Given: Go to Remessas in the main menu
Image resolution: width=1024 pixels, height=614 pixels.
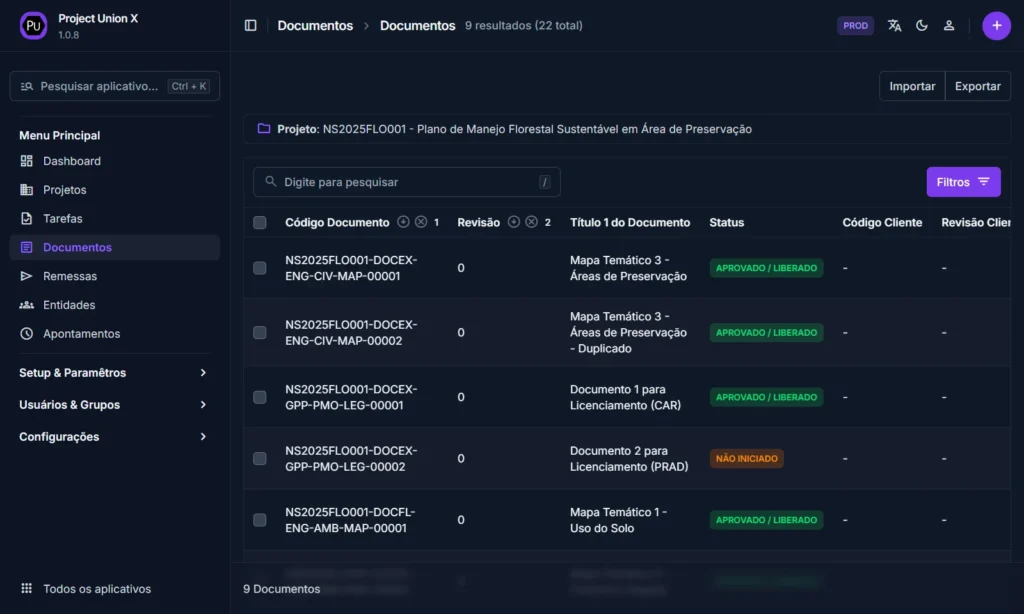Looking at the screenshot, I should click(x=69, y=276).
